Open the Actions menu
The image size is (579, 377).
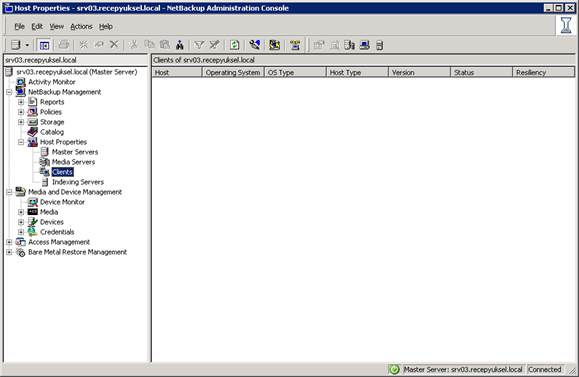(81, 27)
